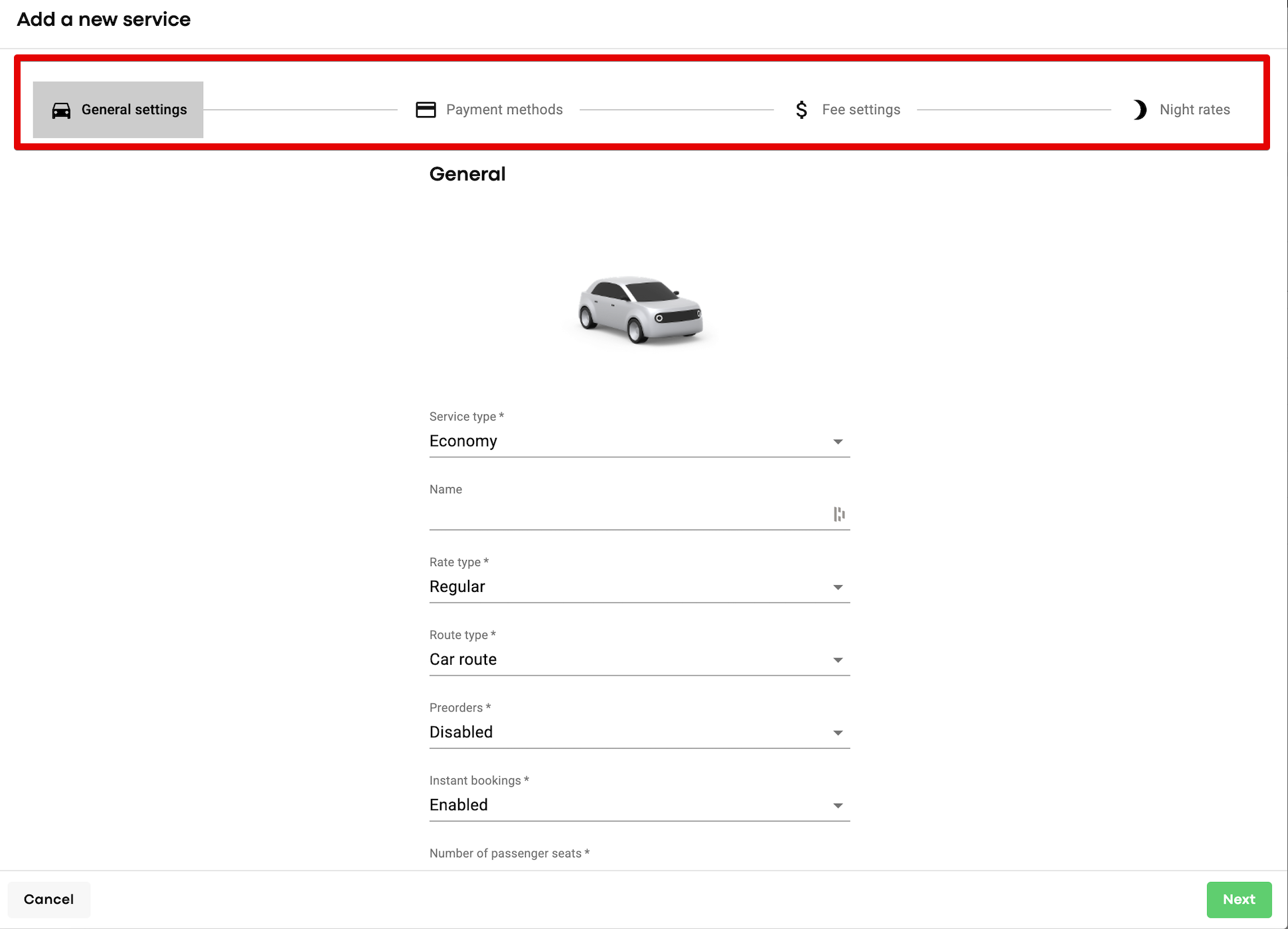
Task: Switch to the Payment methods step
Action: click(504, 109)
